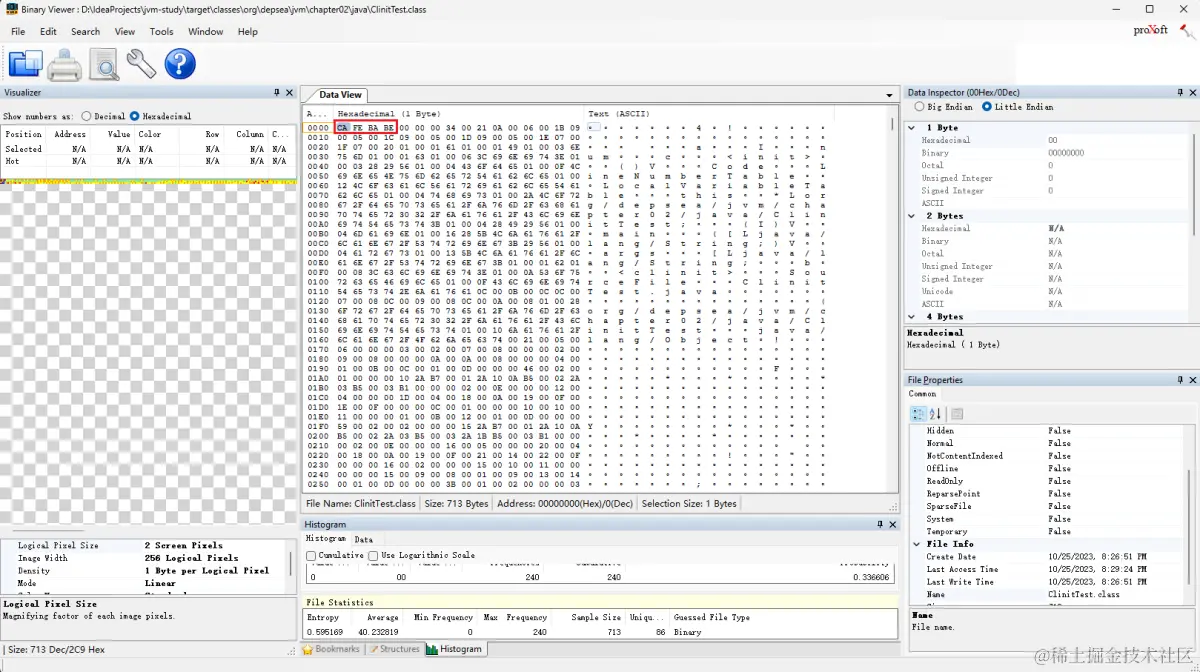Close the Data Inspector panel
This screenshot has width=1200, height=672.
click(1192, 92)
